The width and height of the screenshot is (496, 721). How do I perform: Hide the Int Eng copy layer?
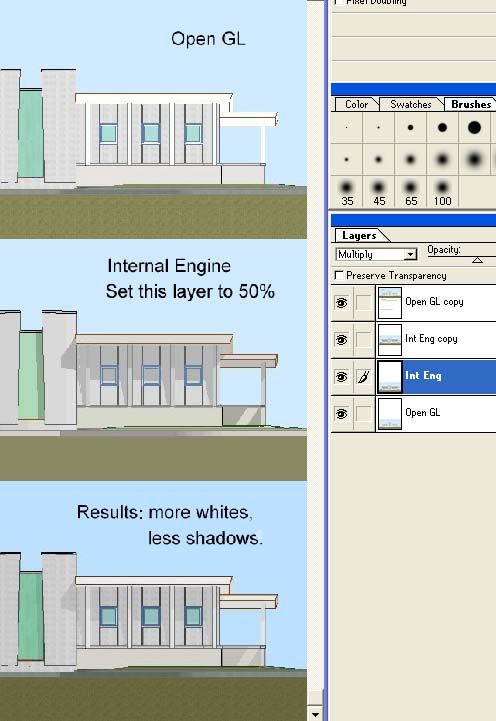click(x=342, y=340)
